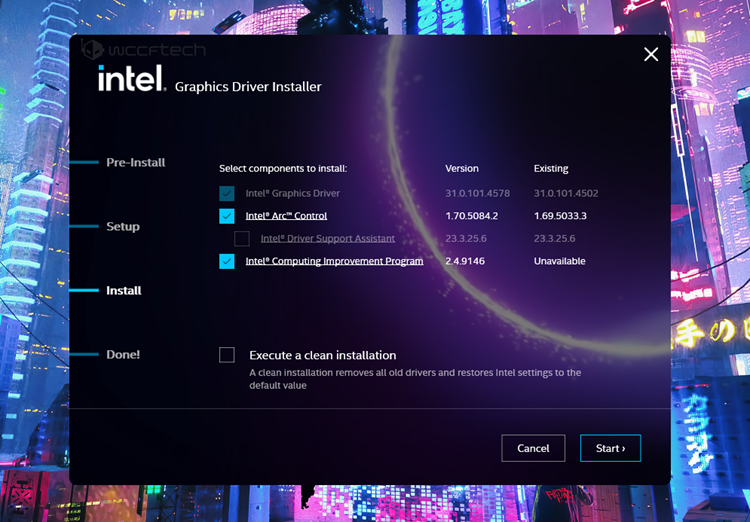Click the Version column header
This screenshot has width=750, height=522.
(462, 168)
